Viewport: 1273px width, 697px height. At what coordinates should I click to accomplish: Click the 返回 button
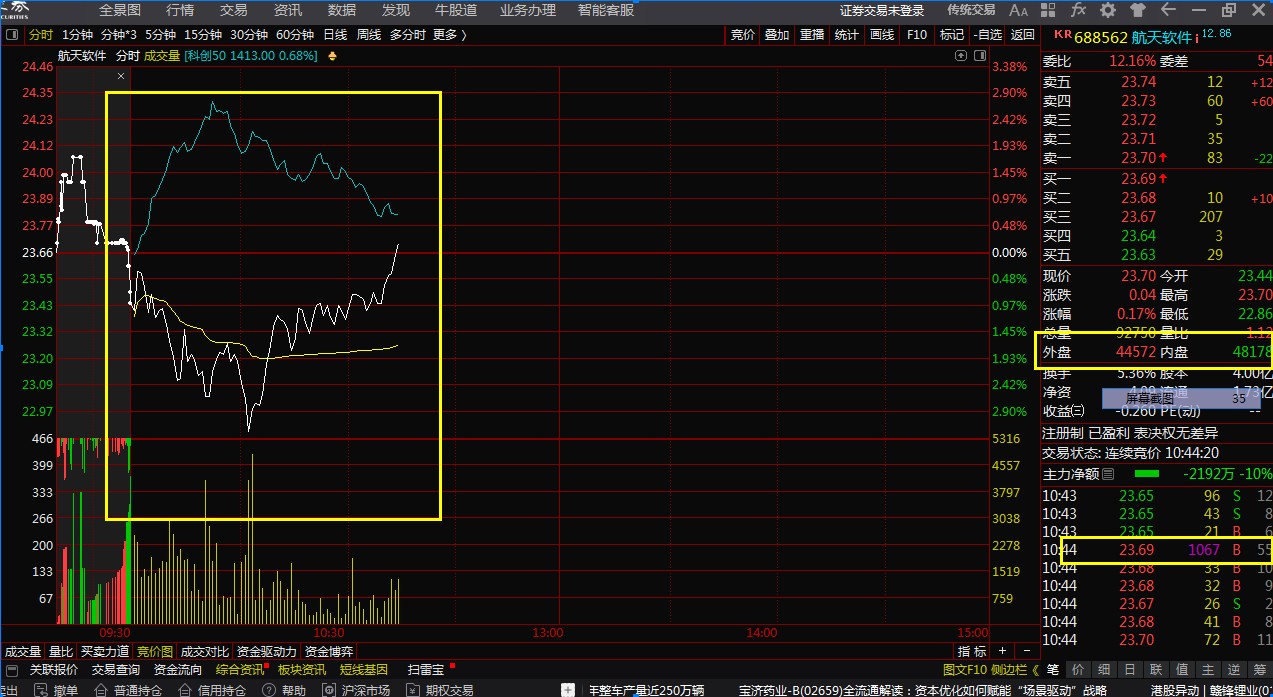tap(1023, 35)
